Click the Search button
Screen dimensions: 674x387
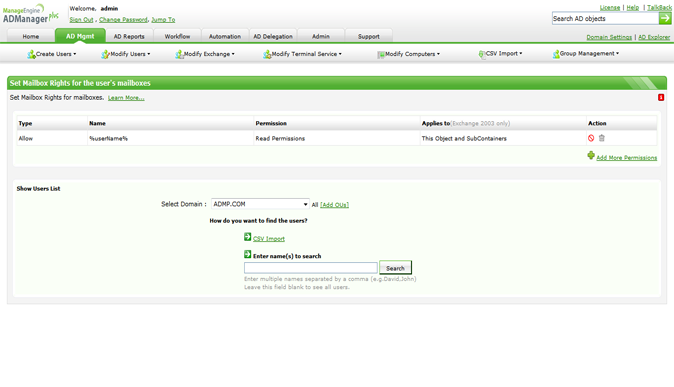pos(395,268)
